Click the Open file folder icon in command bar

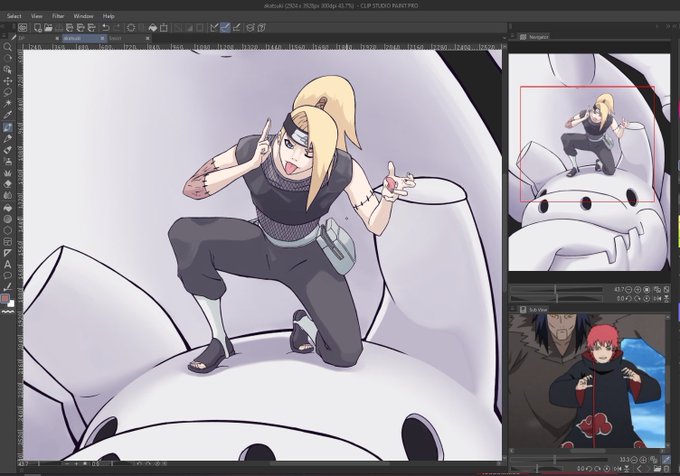[48, 28]
